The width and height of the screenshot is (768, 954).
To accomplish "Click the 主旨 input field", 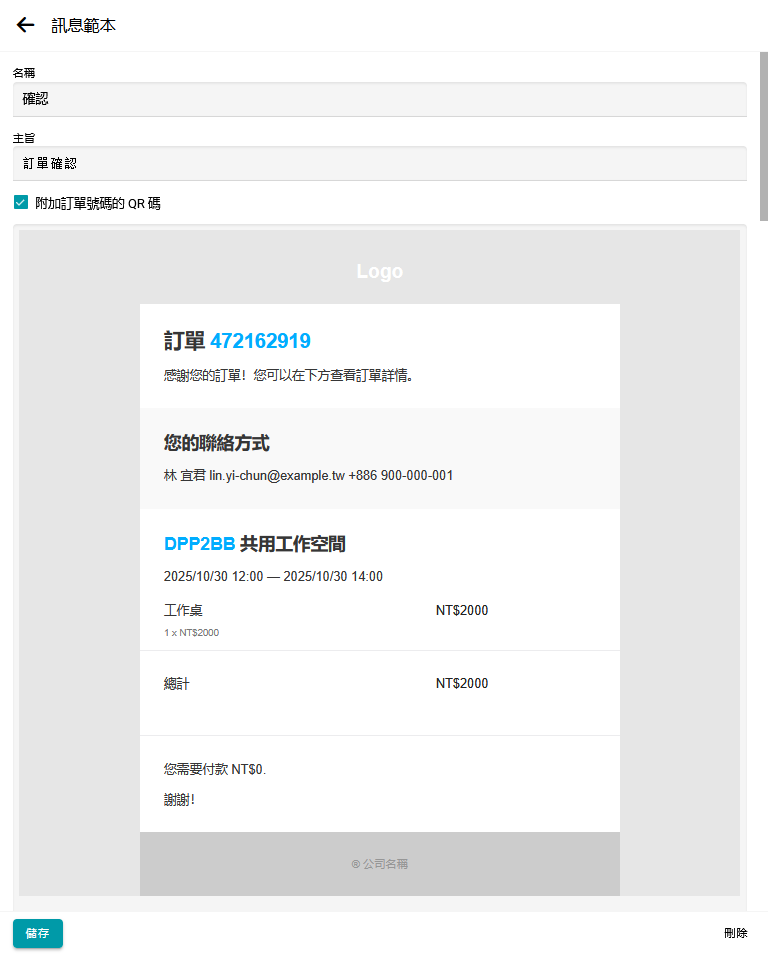I will (380, 163).
